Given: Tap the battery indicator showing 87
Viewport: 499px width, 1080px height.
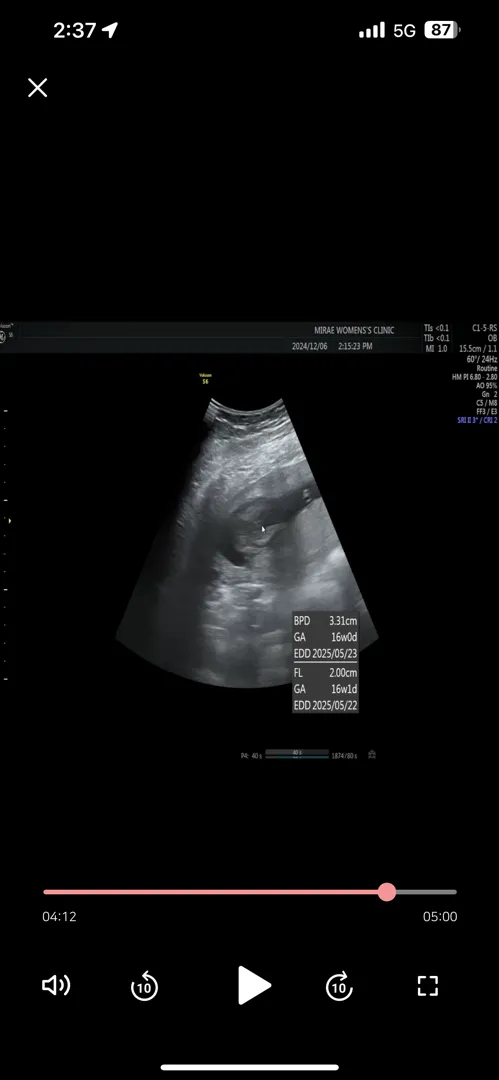Looking at the screenshot, I should point(442,30).
